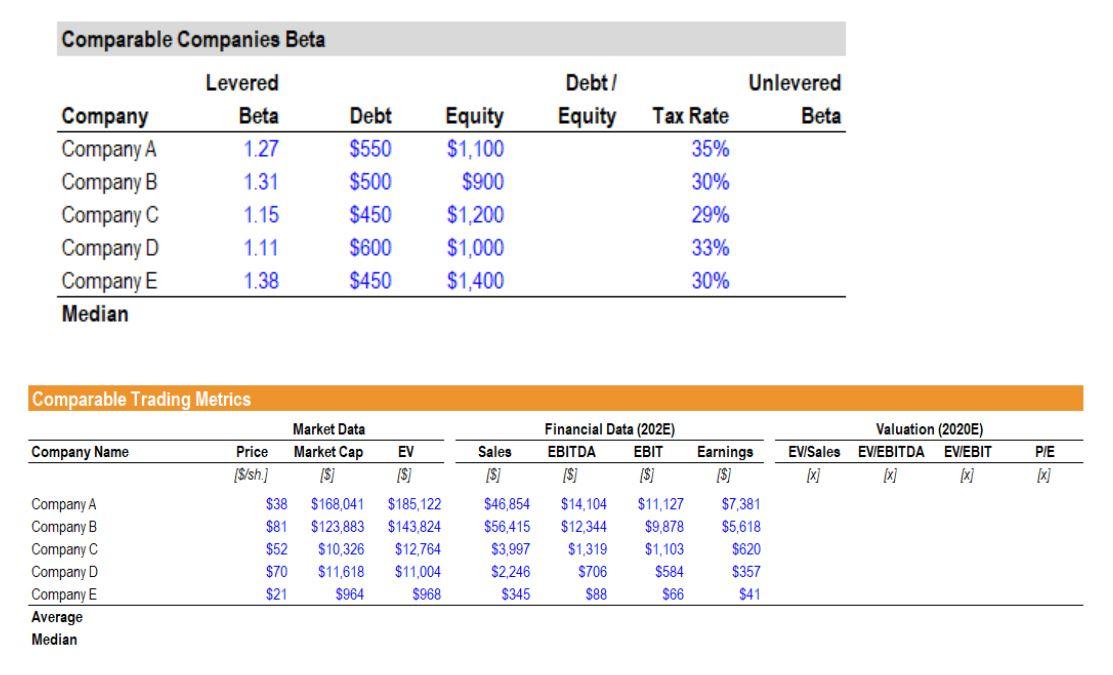Select Company E levered beta 1.38
Viewport: 1113px width, 675px height.
(x=261, y=281)
